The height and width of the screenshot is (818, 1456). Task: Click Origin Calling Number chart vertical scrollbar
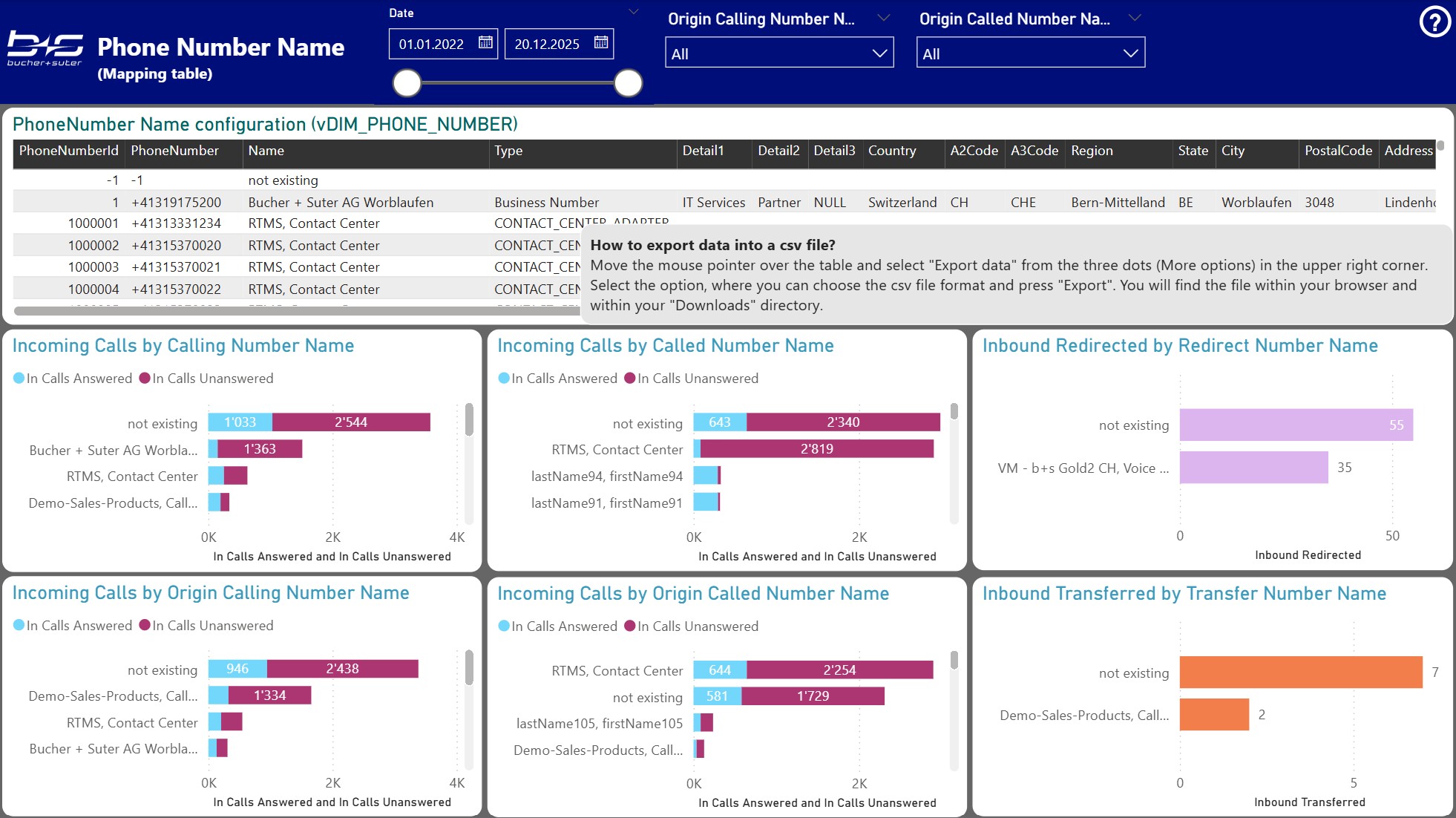(469, 667)
